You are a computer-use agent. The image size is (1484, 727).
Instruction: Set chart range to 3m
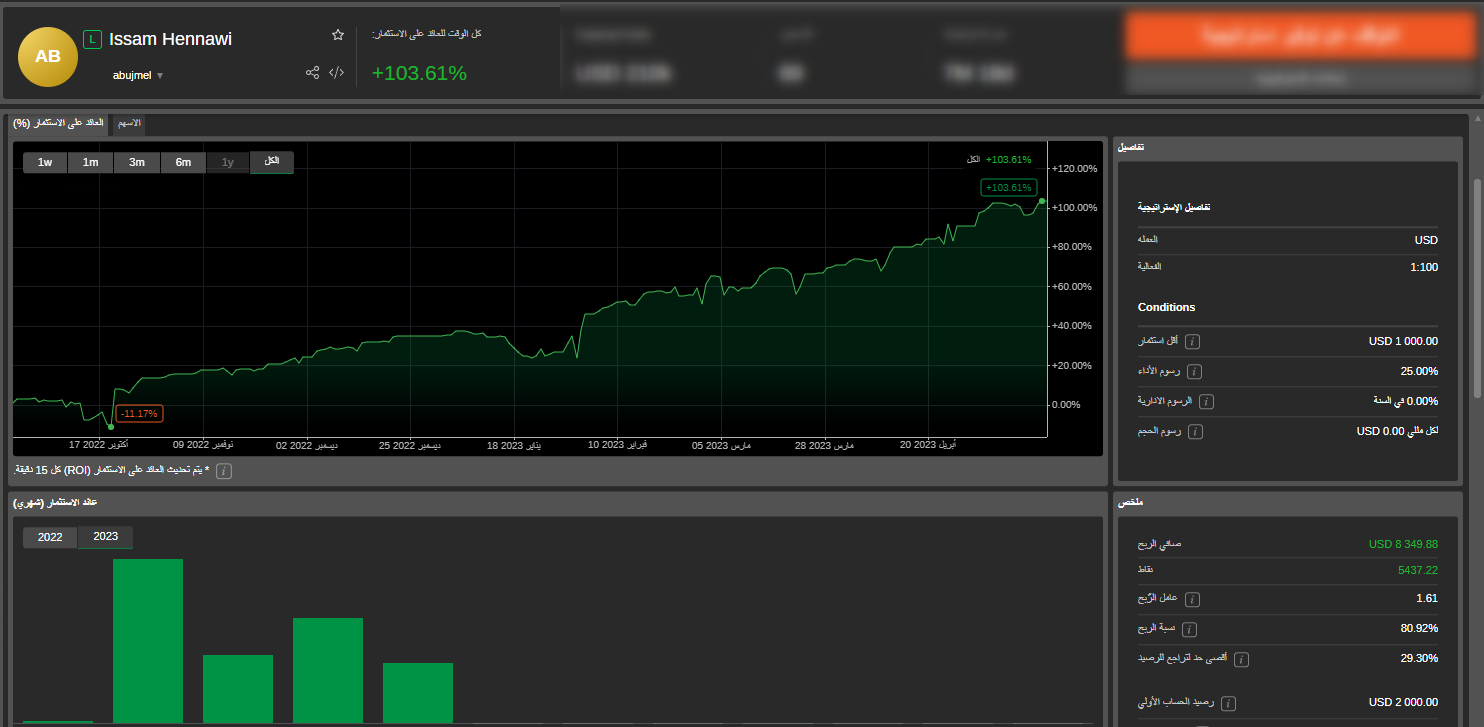[x=137, y=162]
